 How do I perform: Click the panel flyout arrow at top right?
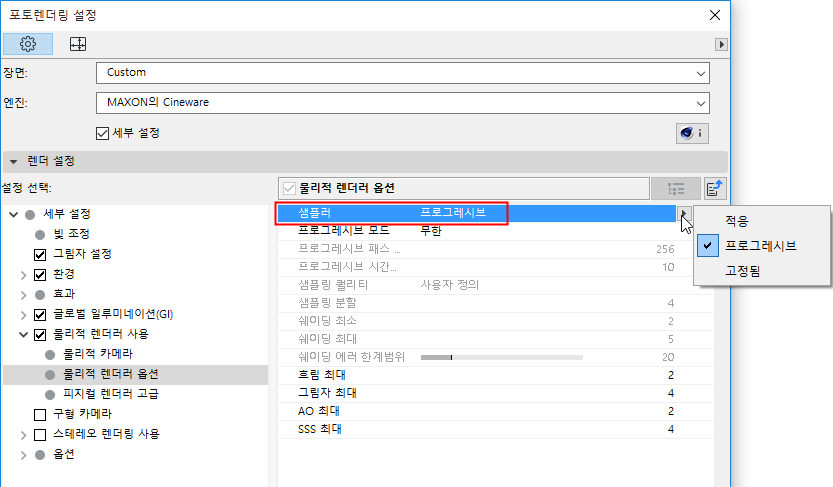[721, 45]
